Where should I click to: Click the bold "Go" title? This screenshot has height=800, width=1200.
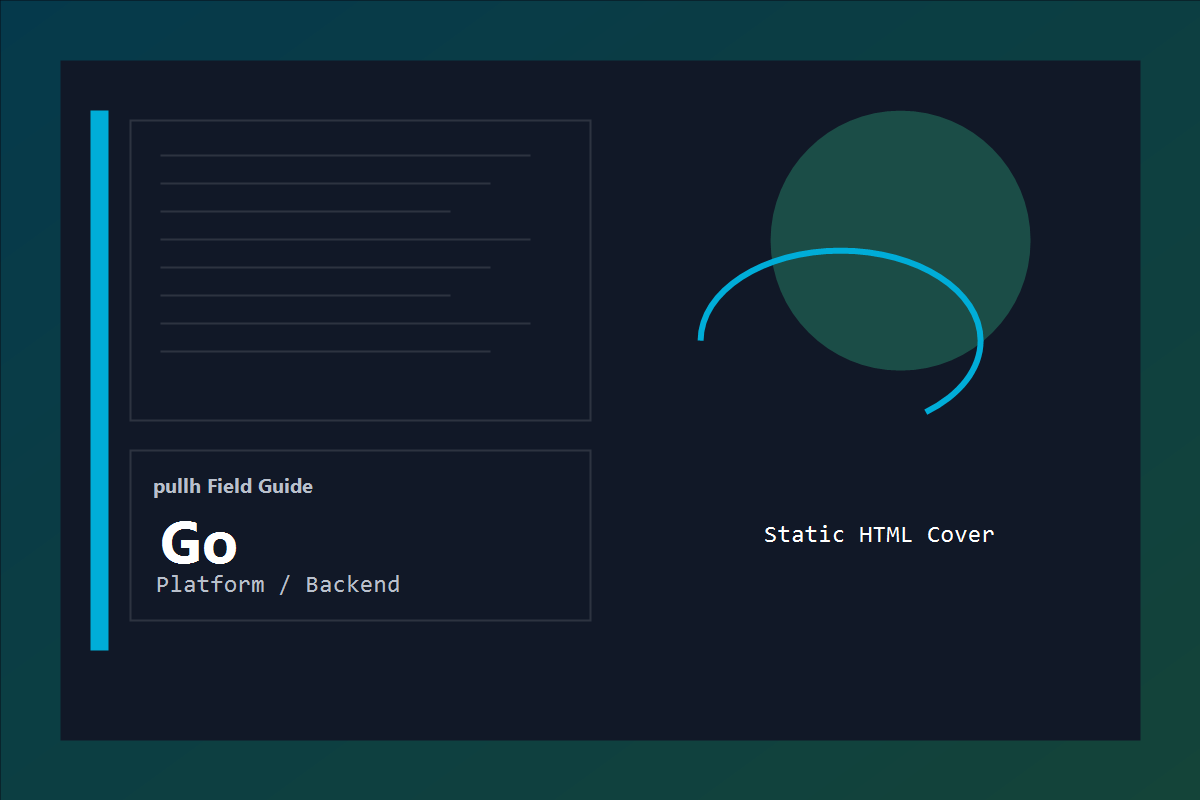point(199,545)
